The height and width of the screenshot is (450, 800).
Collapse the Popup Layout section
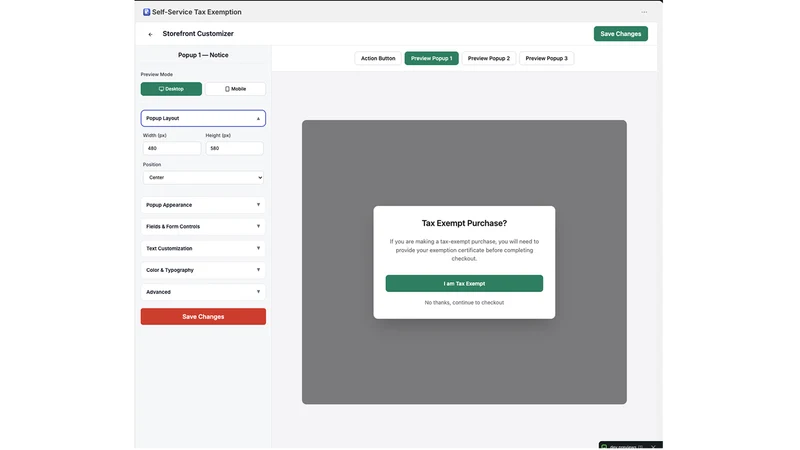click(x=203, y=118)
